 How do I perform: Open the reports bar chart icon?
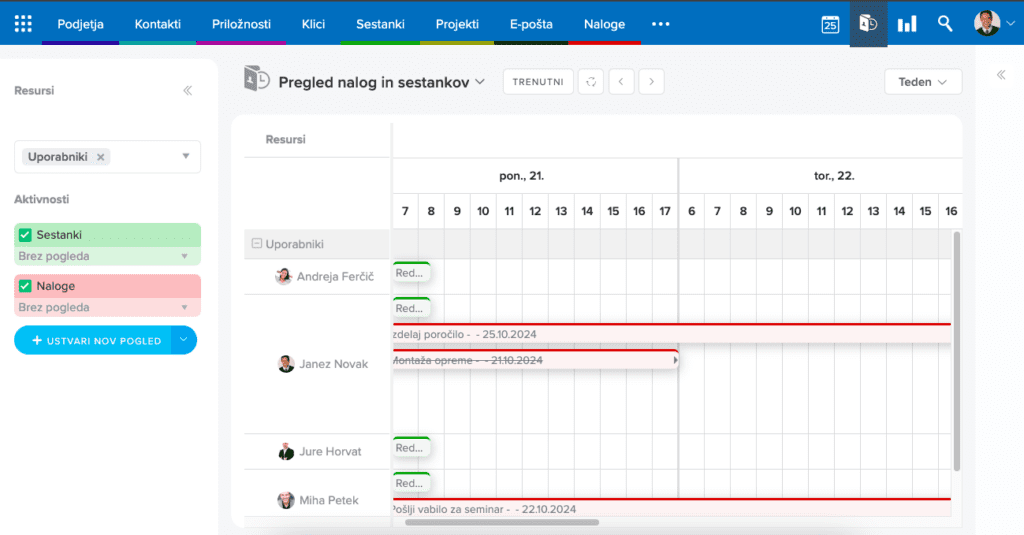coord(907,24)
